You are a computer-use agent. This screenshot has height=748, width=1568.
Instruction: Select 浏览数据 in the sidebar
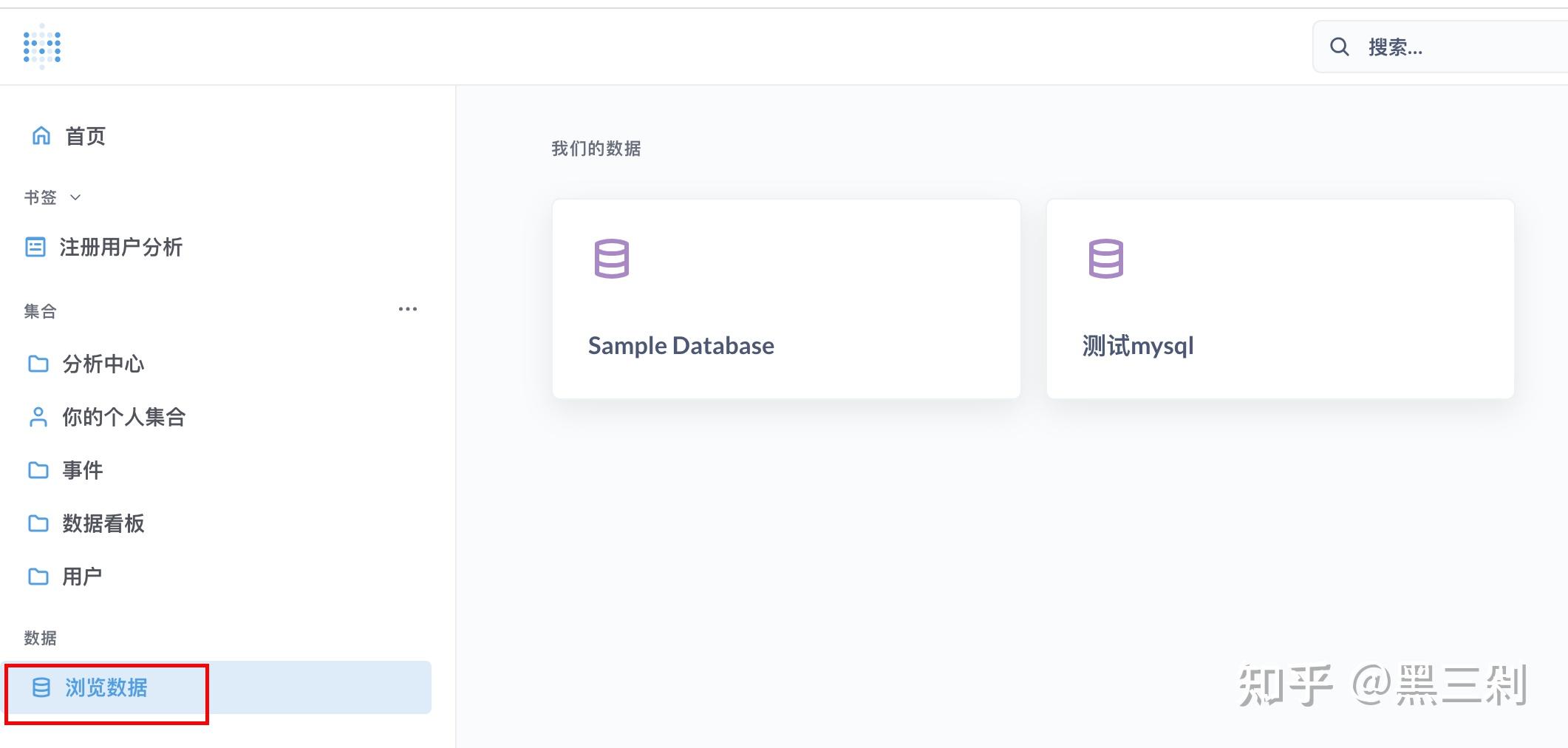pyautogui.click(x=105, y=688)
